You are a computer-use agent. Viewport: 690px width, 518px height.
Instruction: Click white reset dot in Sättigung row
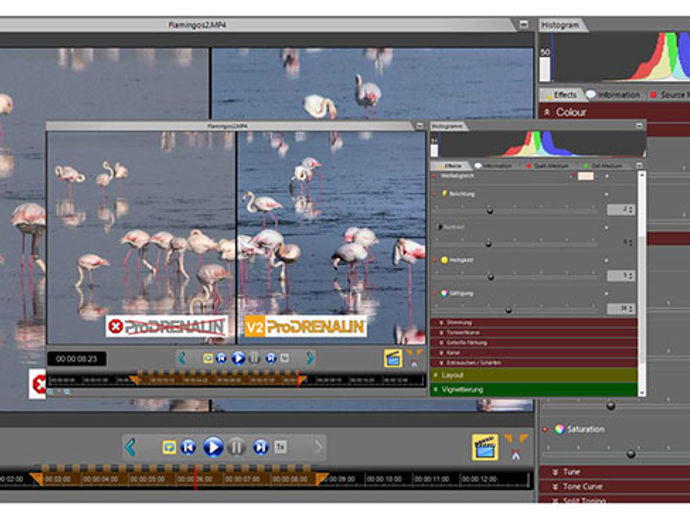point(606,294)
